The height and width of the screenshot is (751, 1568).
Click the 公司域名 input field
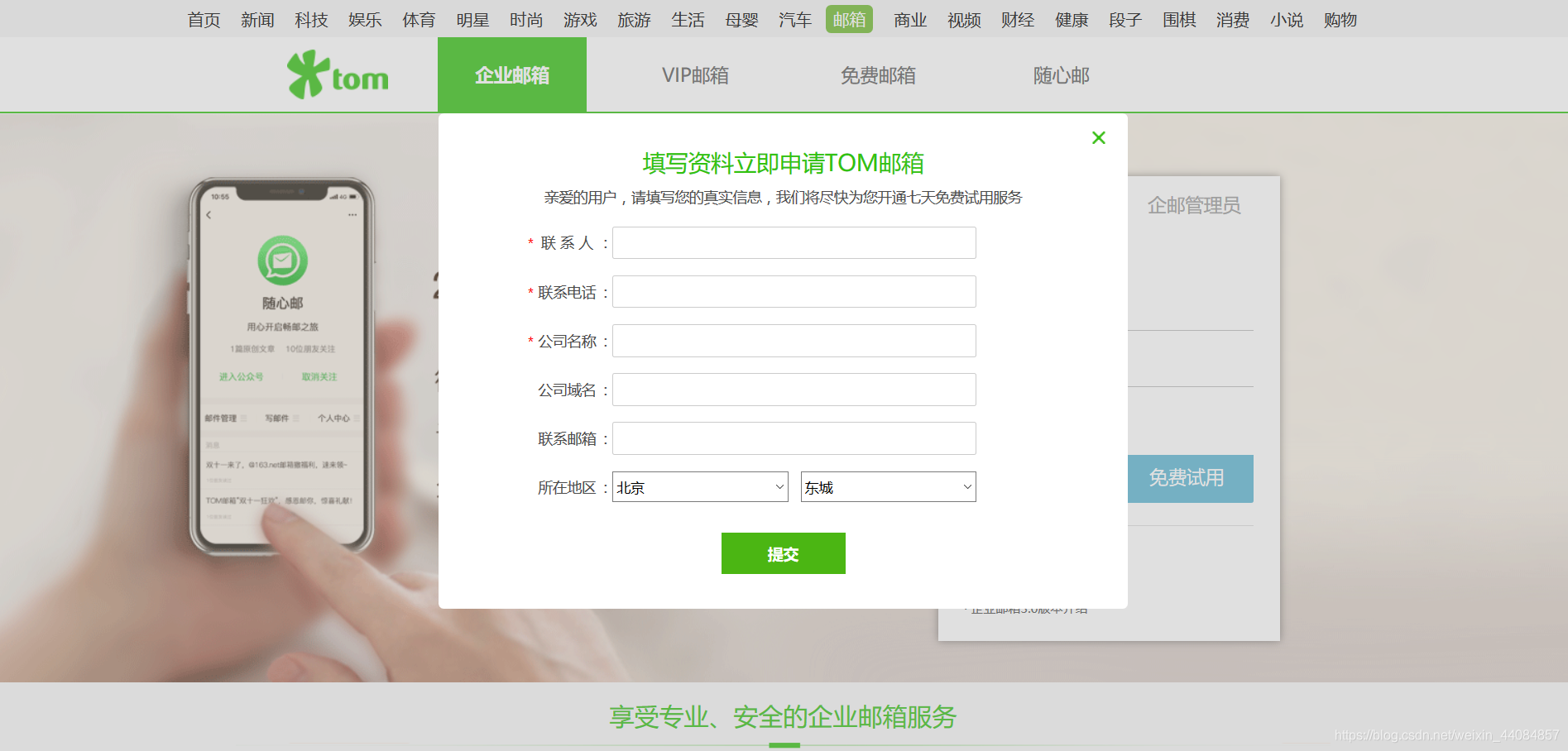pyautogui.click(x=793, y=389)
